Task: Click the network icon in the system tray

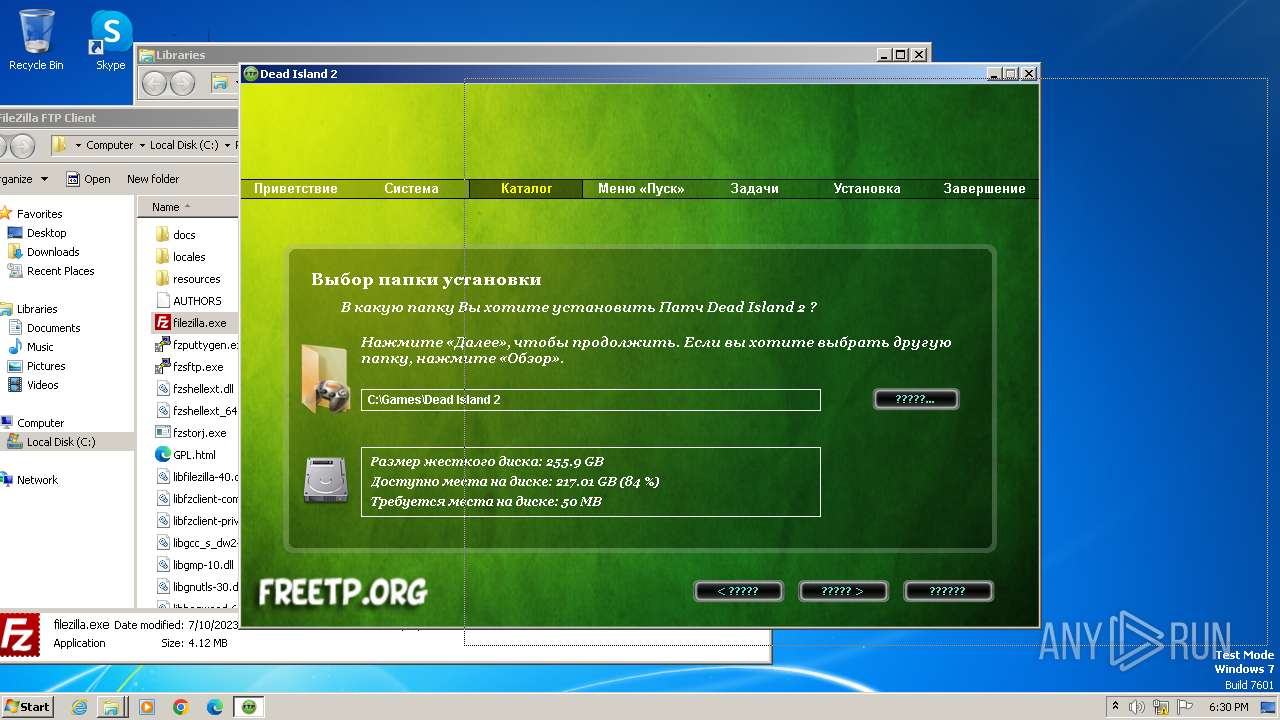Action: tap(1161, 707)
